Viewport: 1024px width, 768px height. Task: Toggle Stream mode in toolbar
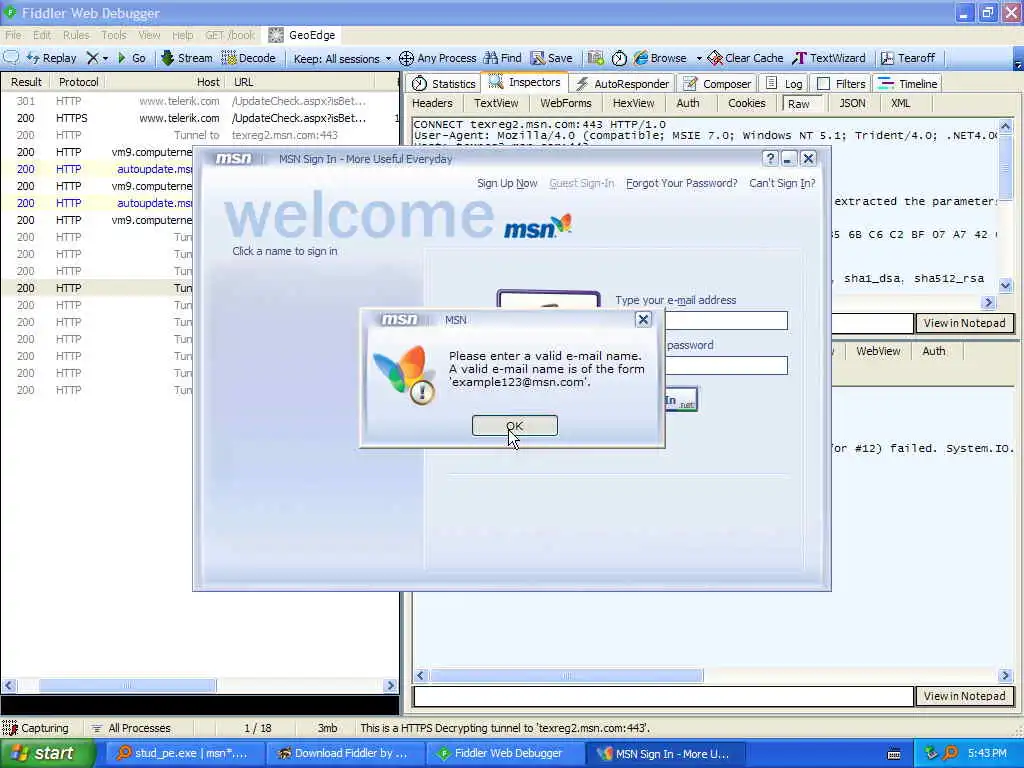click(x=187, y=58)
